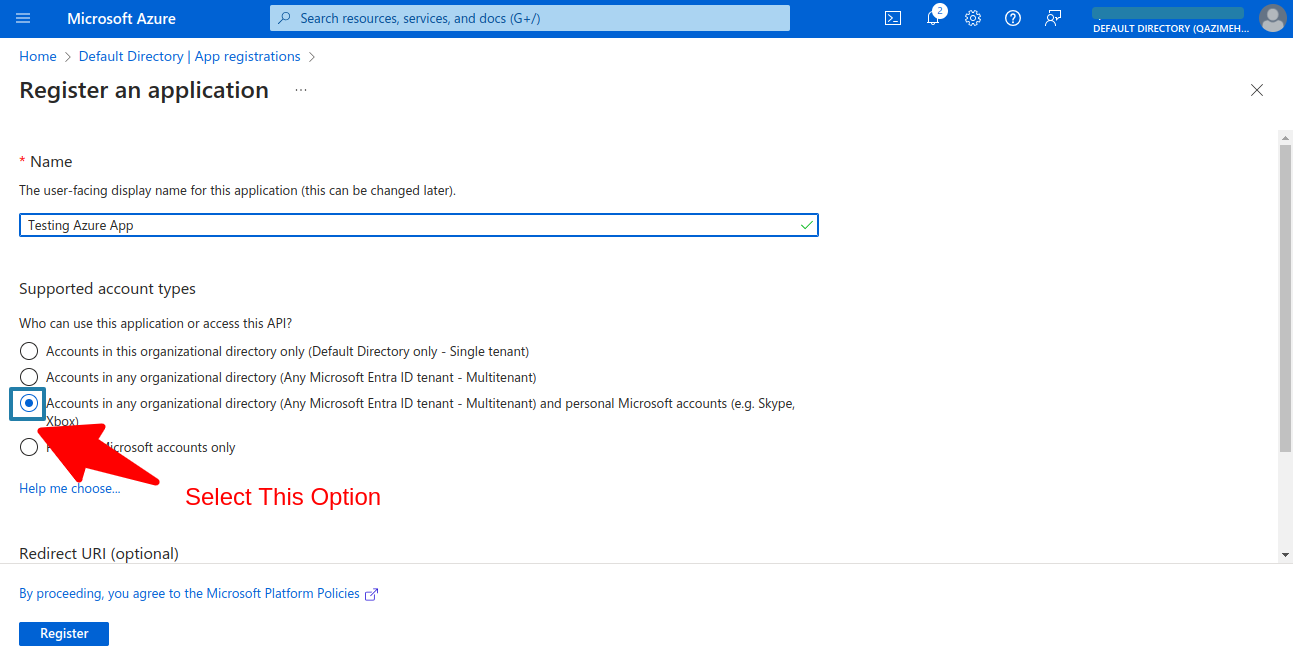Viewport: 1293px width, 666px height.
Task: Click the Register button
Action: click(x=64, y=634)
